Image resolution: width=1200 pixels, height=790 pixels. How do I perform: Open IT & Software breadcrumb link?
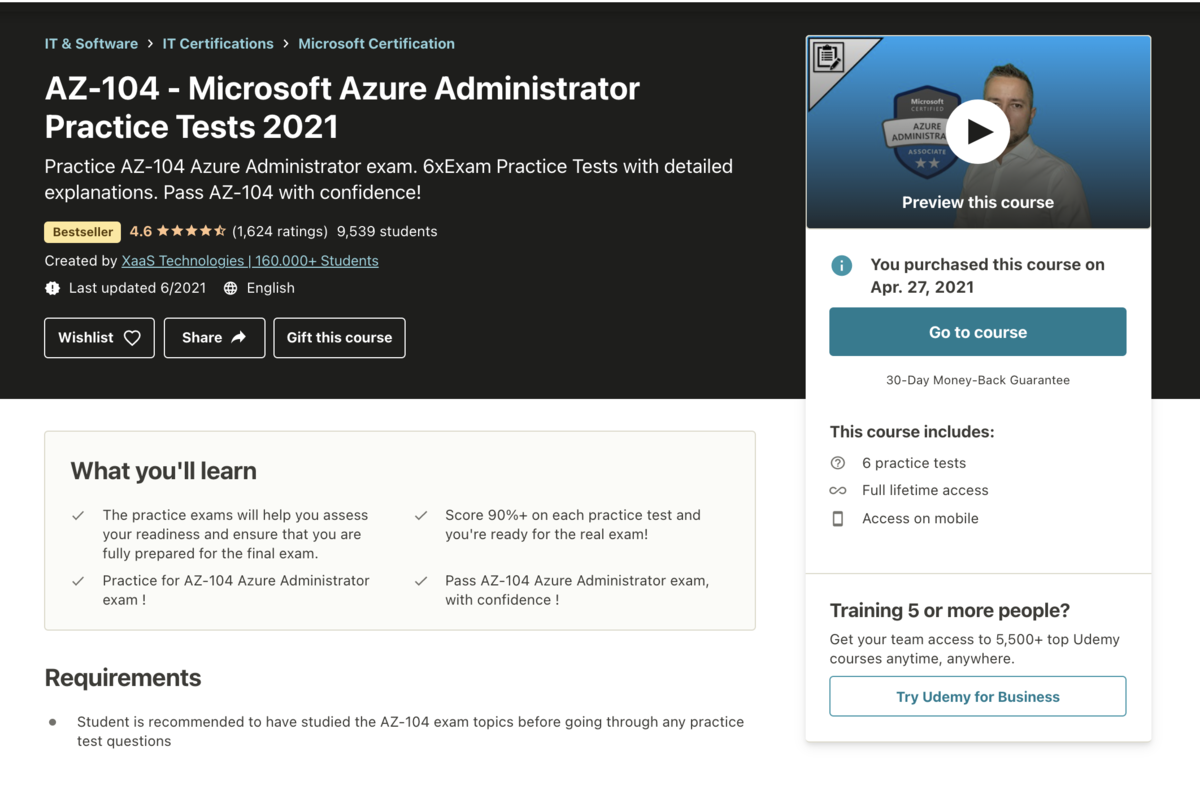pos(91,44)
